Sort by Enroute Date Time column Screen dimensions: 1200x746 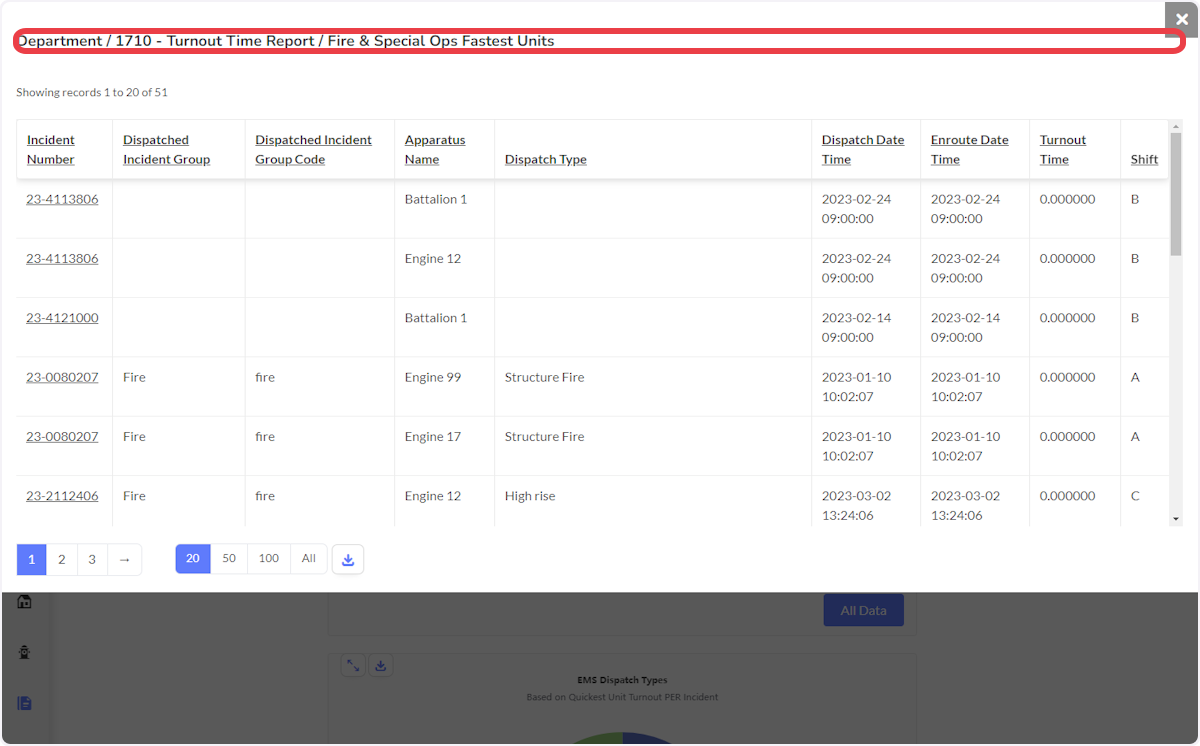(x=970, y=150)
